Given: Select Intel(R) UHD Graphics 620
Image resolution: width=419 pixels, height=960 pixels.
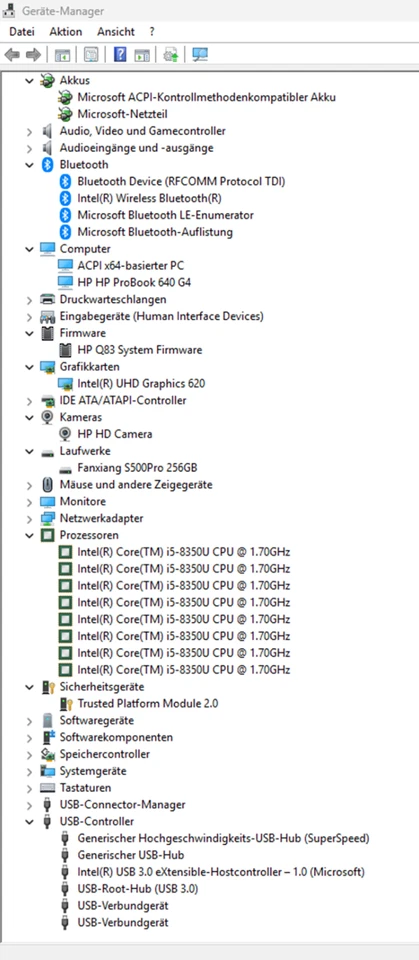Looking at the screenshot, I should pos(141,384).
